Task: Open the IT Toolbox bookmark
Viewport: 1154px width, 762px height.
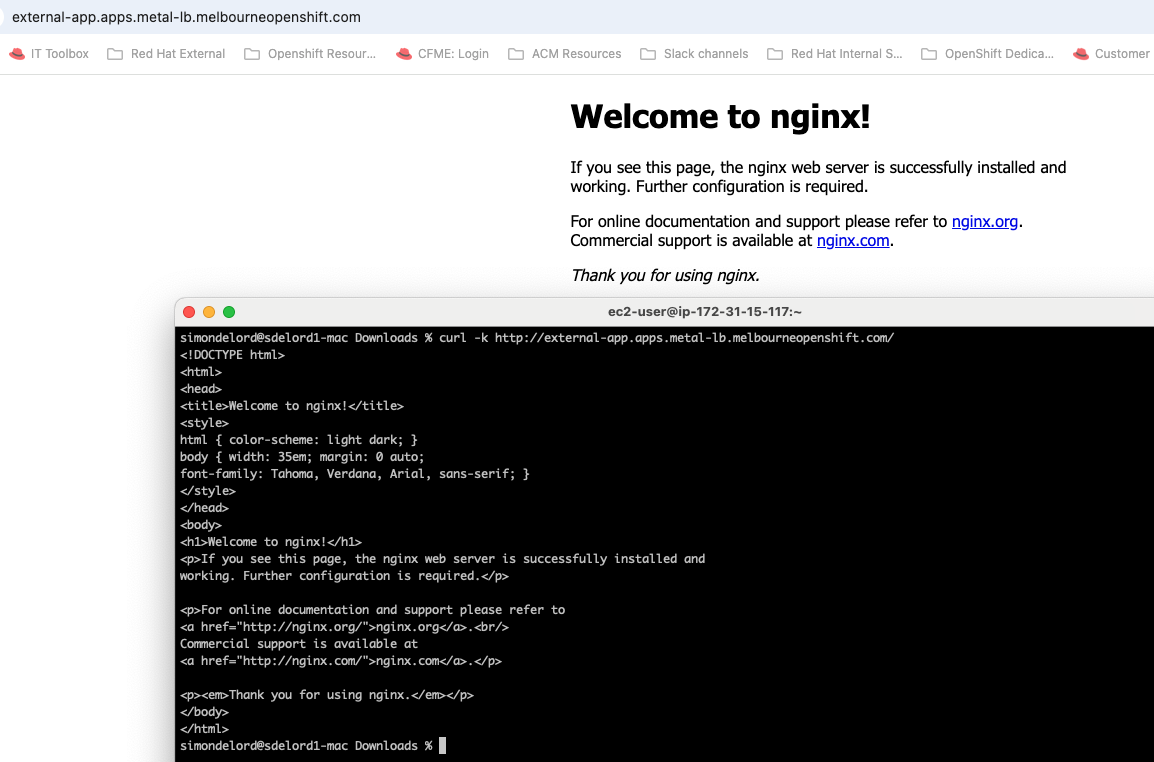Action: [49, 54]
